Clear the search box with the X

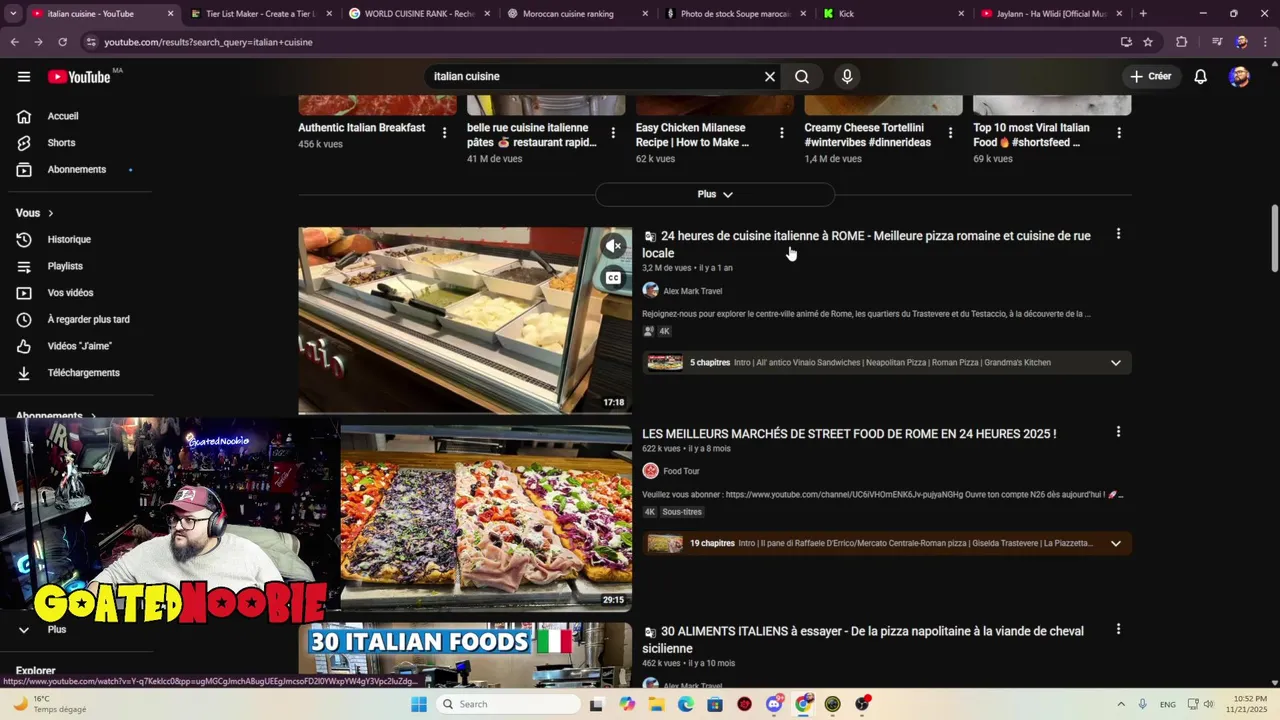770,77
